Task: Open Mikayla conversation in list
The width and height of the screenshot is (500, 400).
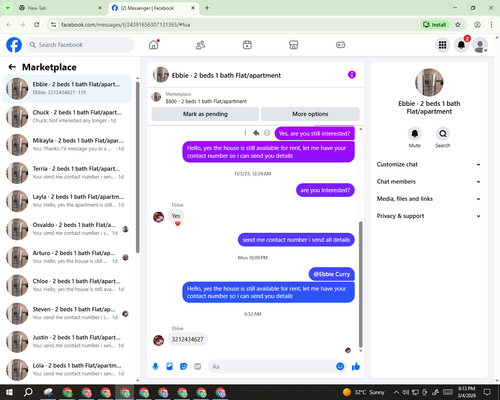Action: click(67, 145)
